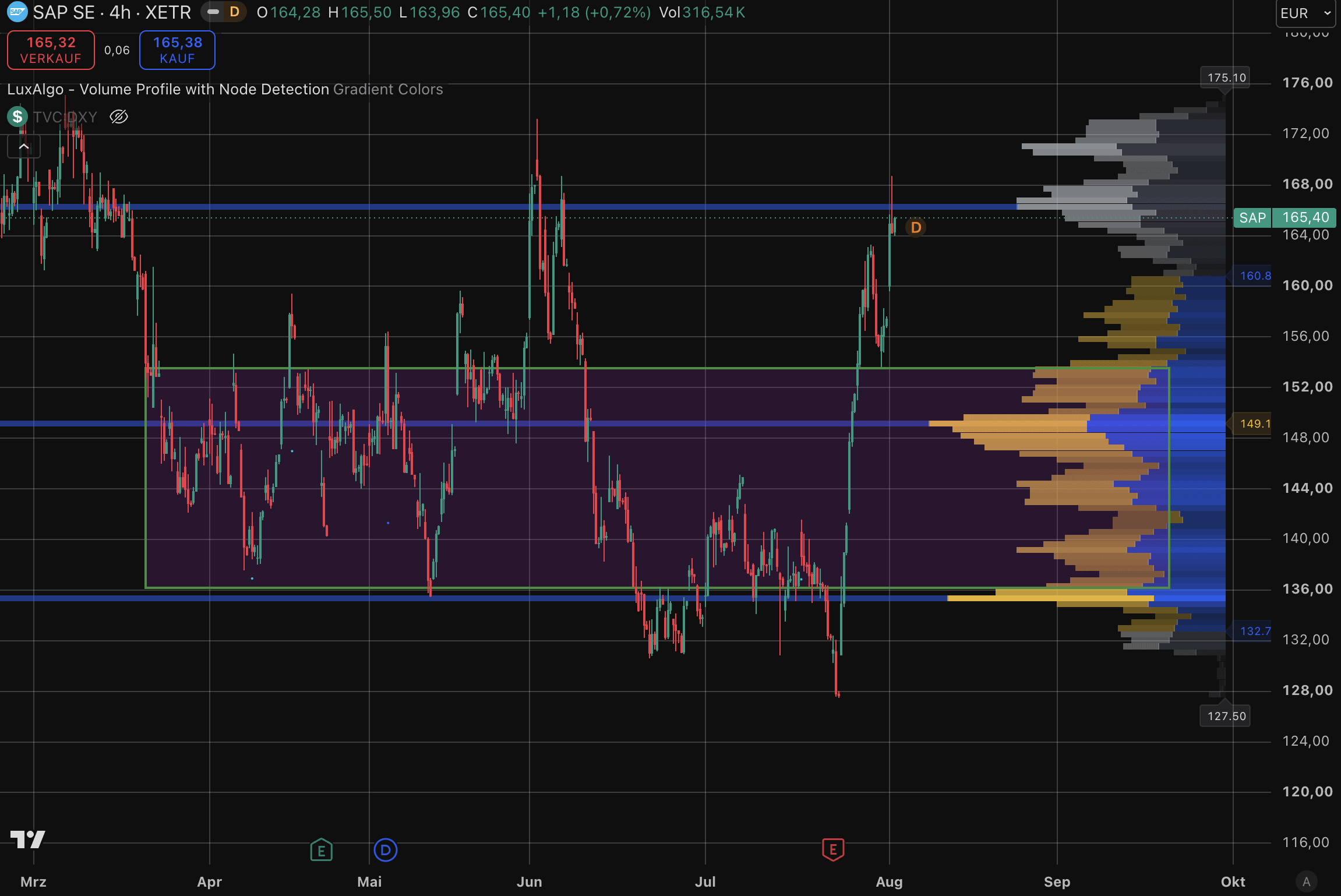The image size is (1341, 896).
Task: Click the Mrz label on the time axis
Action: [x=33, y=882]
